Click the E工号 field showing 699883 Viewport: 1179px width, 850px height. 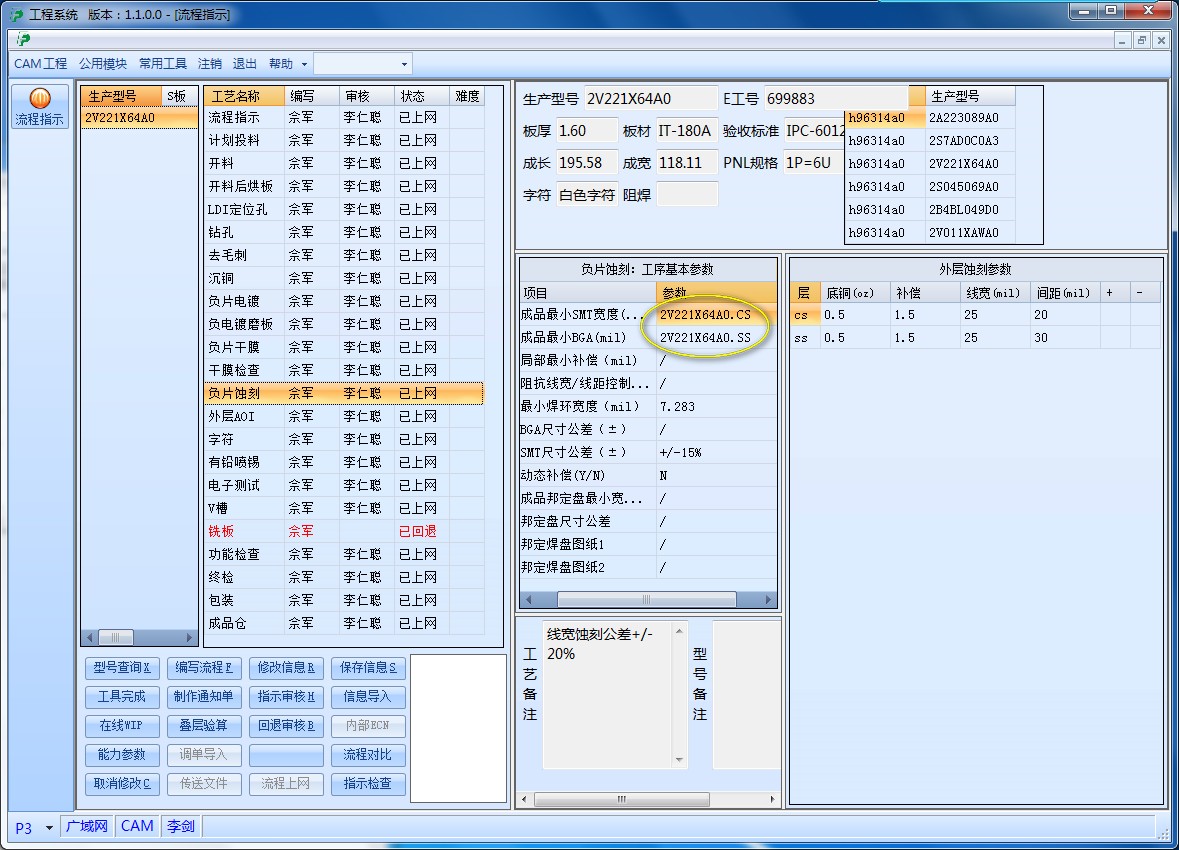point(836,99)
